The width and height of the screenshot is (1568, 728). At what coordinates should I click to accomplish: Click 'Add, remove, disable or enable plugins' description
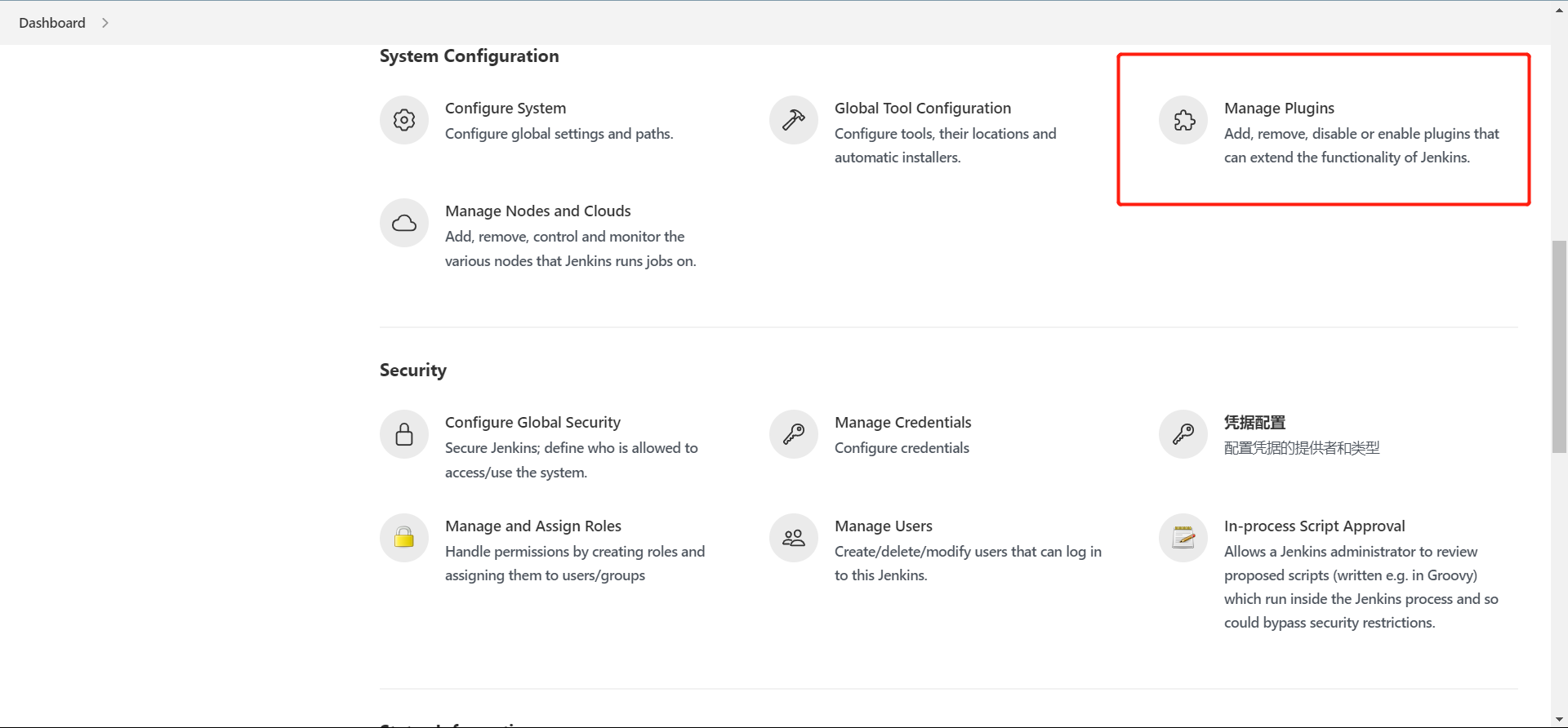[x=1362, y=145]
